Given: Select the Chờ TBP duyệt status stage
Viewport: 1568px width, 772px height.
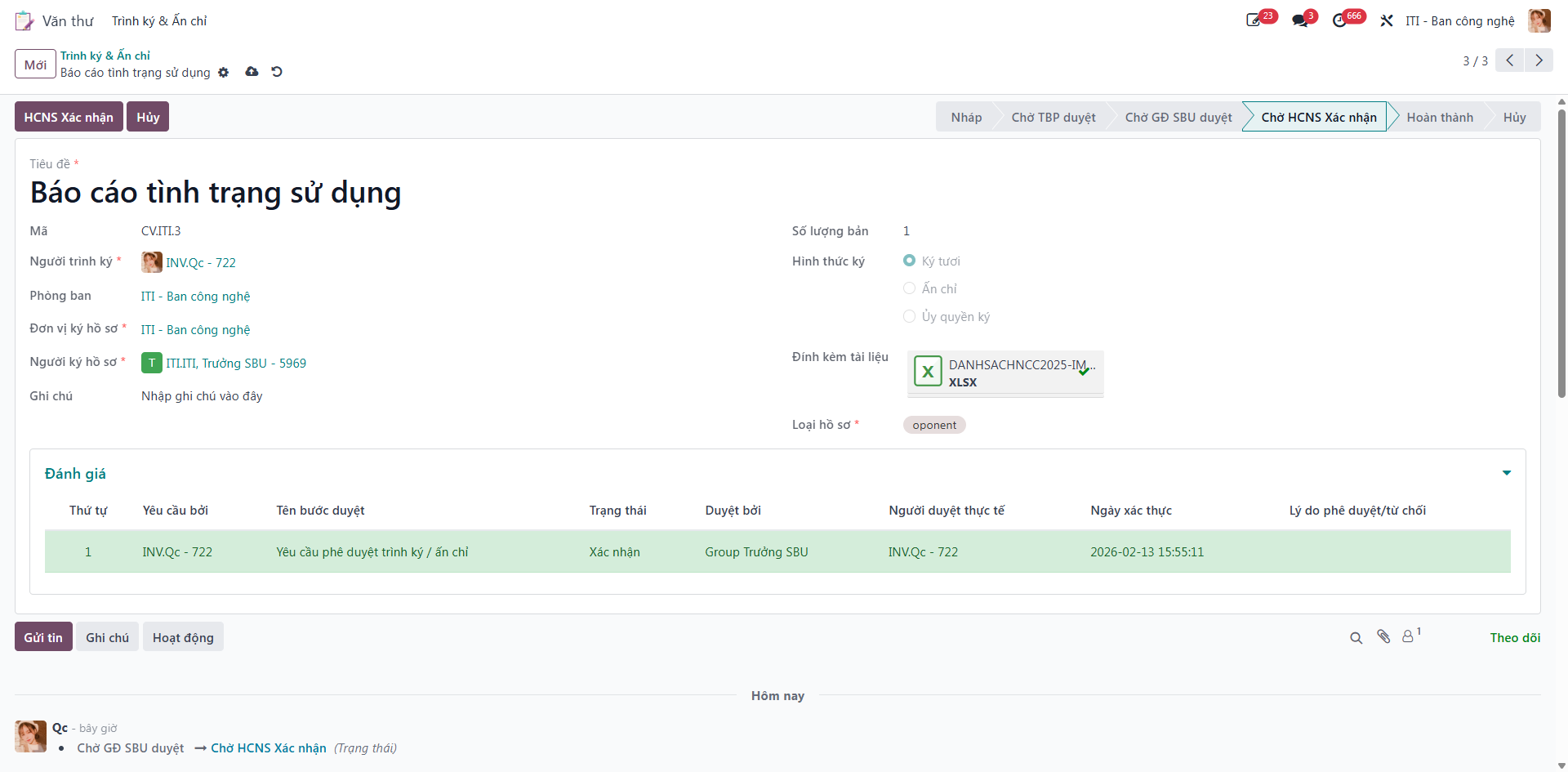Looking at the screenshot, I should (1053, 118).
